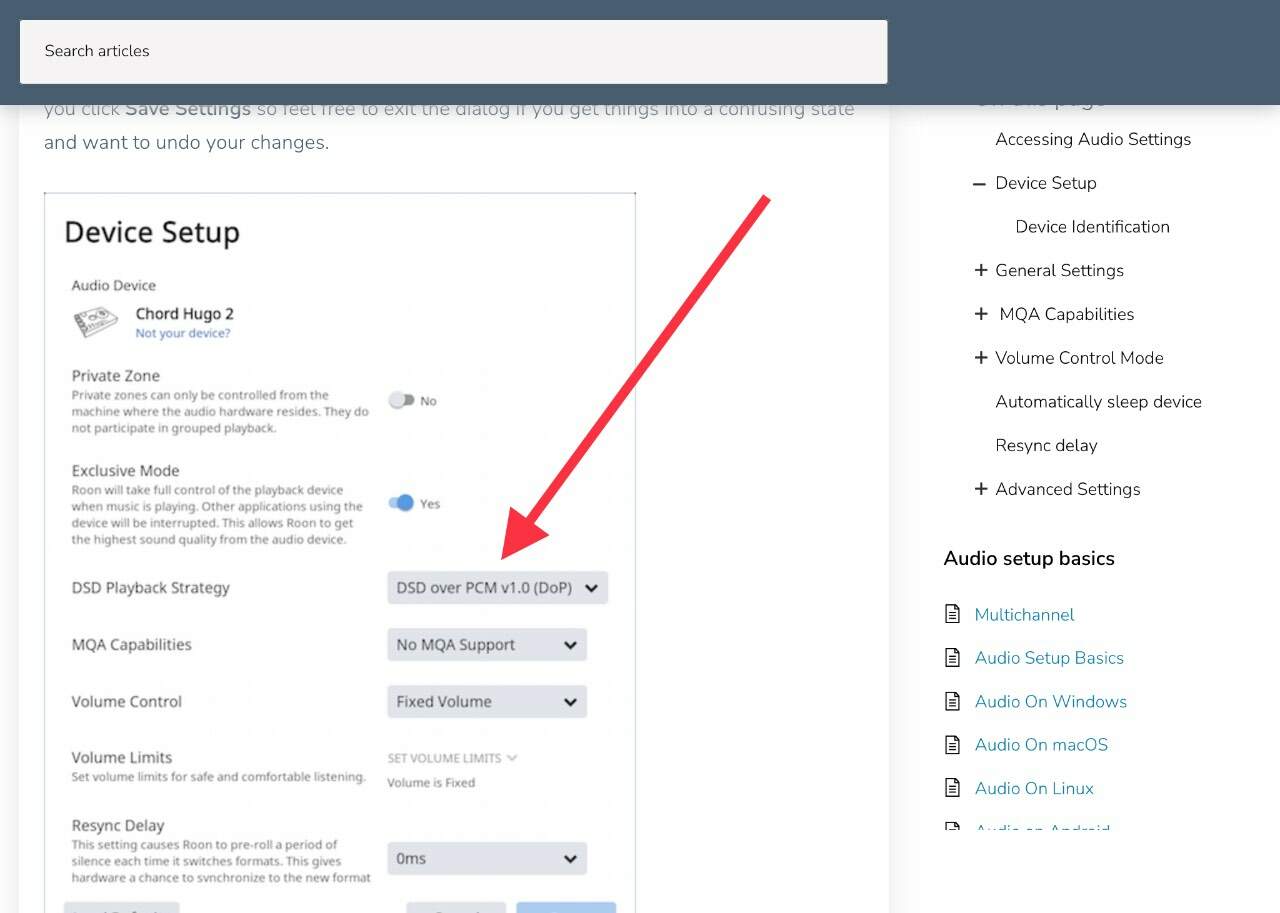Open the Multichannel article link

coord(1024,615)
